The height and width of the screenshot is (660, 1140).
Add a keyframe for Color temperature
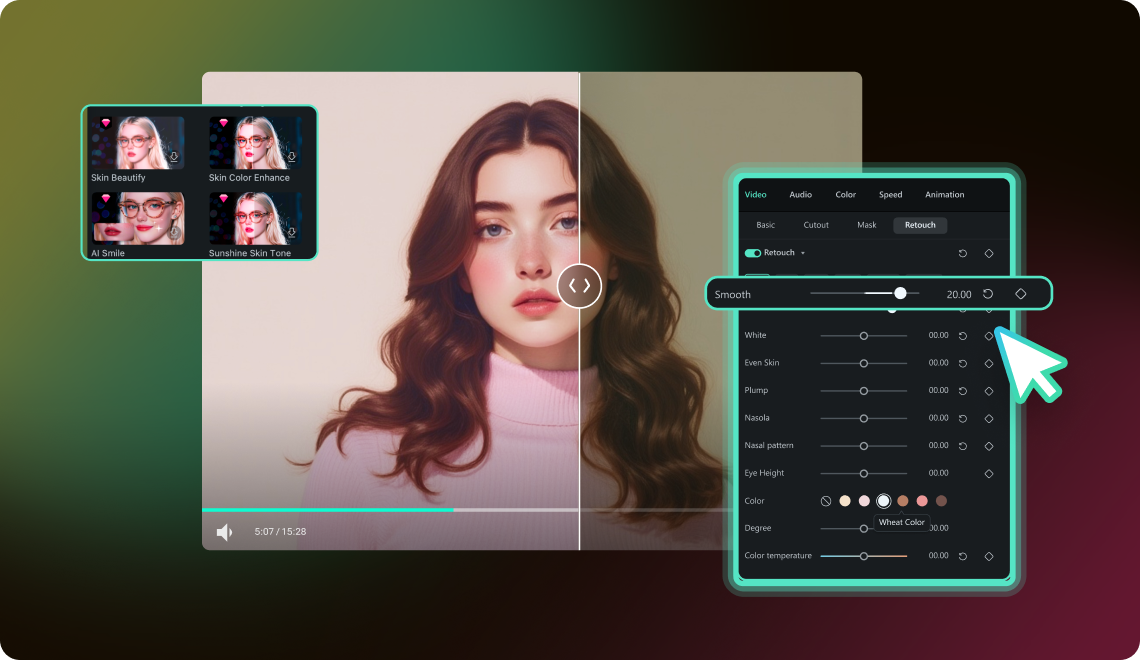click(989, 556)
